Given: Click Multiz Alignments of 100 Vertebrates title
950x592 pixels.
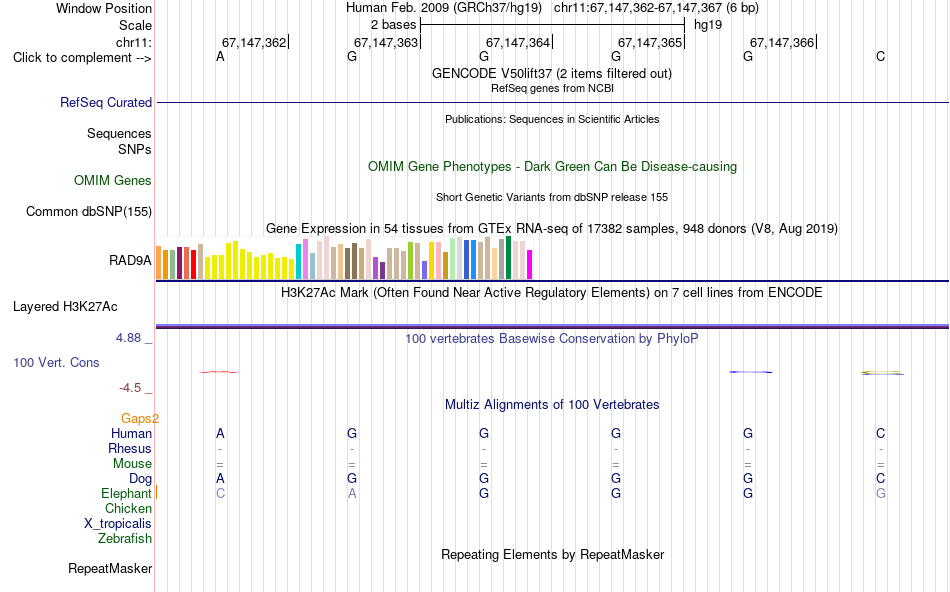Looking at the screenshot, I should pyautogui.click(x=552, y=405).
